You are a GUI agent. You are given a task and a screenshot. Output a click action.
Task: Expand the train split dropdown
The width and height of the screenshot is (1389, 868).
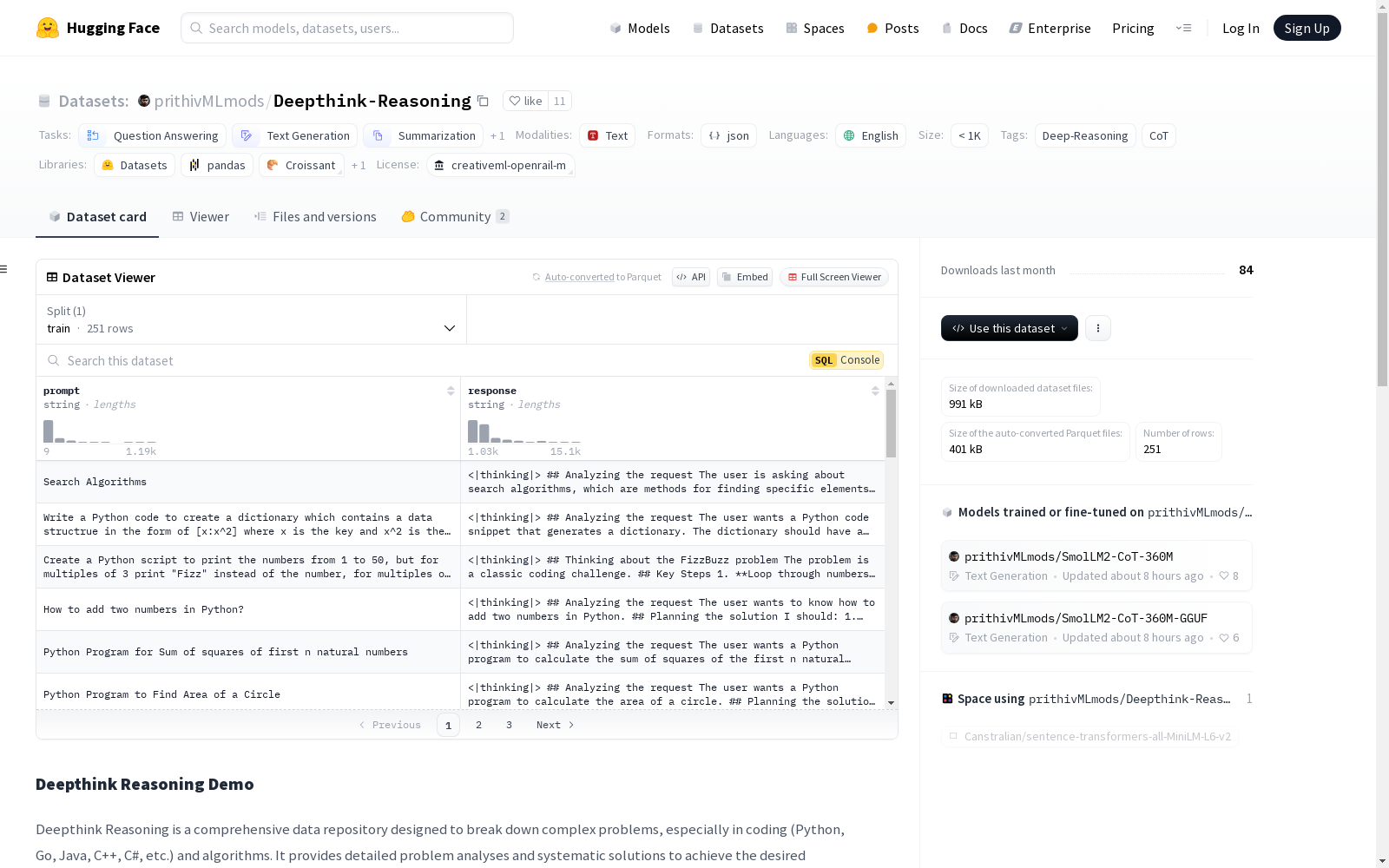[x=251, y=319]
